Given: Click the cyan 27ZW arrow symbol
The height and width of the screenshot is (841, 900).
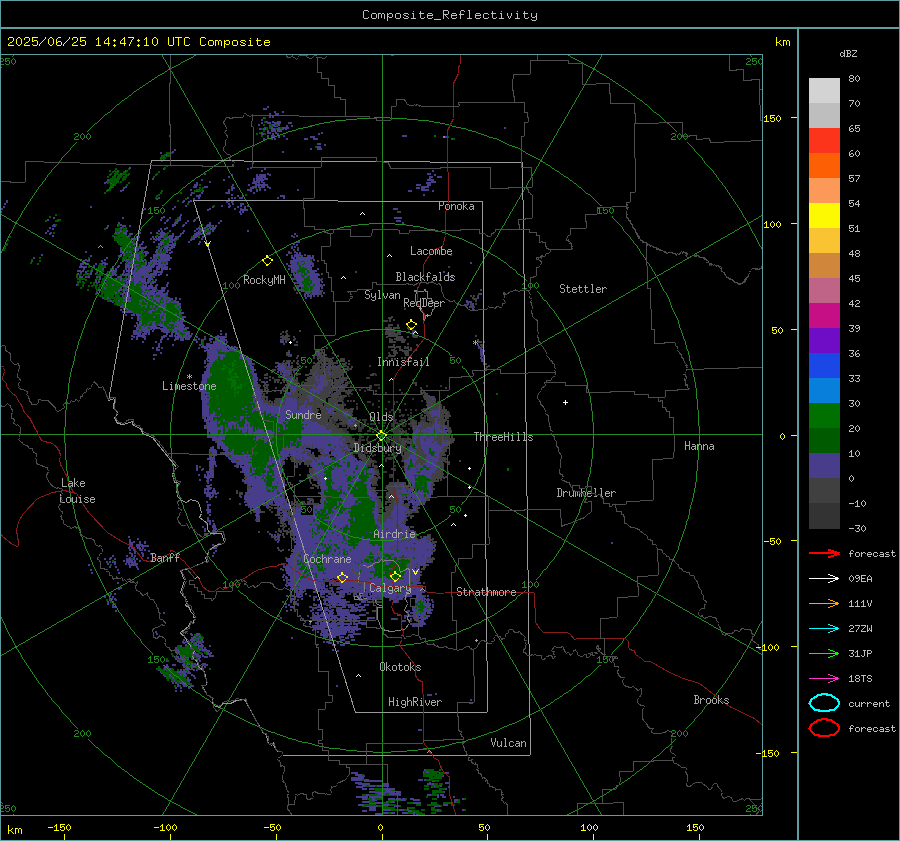Looking at the screenshot, I should coord(824,629).
